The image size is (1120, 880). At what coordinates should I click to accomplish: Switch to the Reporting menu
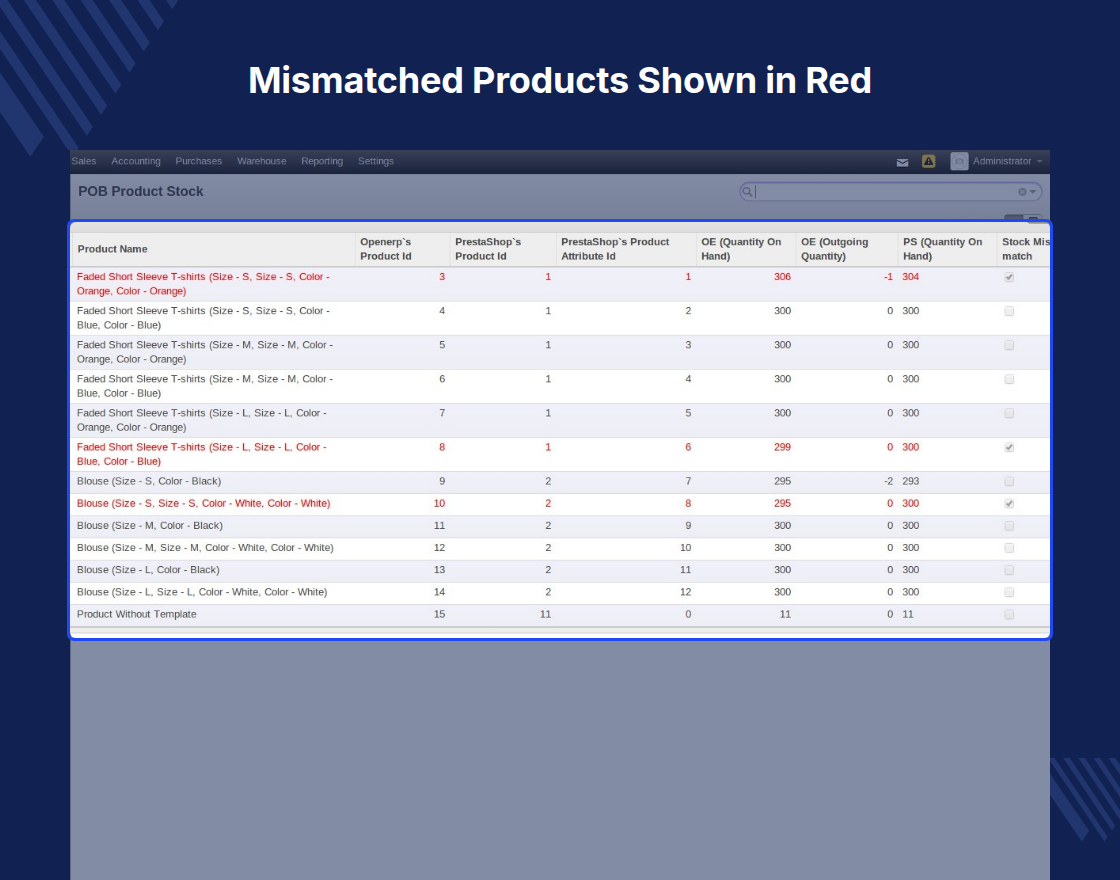(x=322, y=161)
